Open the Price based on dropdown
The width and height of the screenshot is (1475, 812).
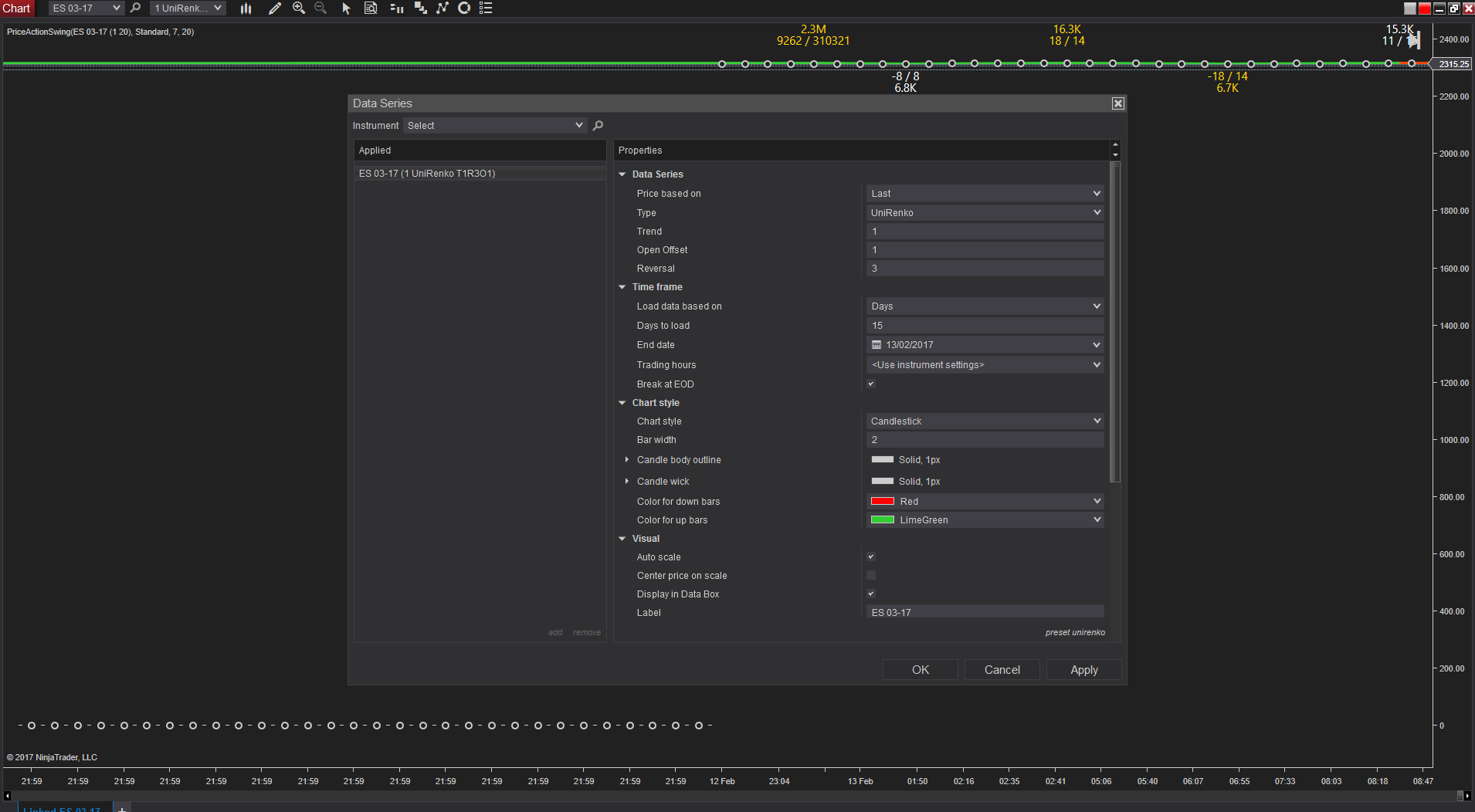985,193
